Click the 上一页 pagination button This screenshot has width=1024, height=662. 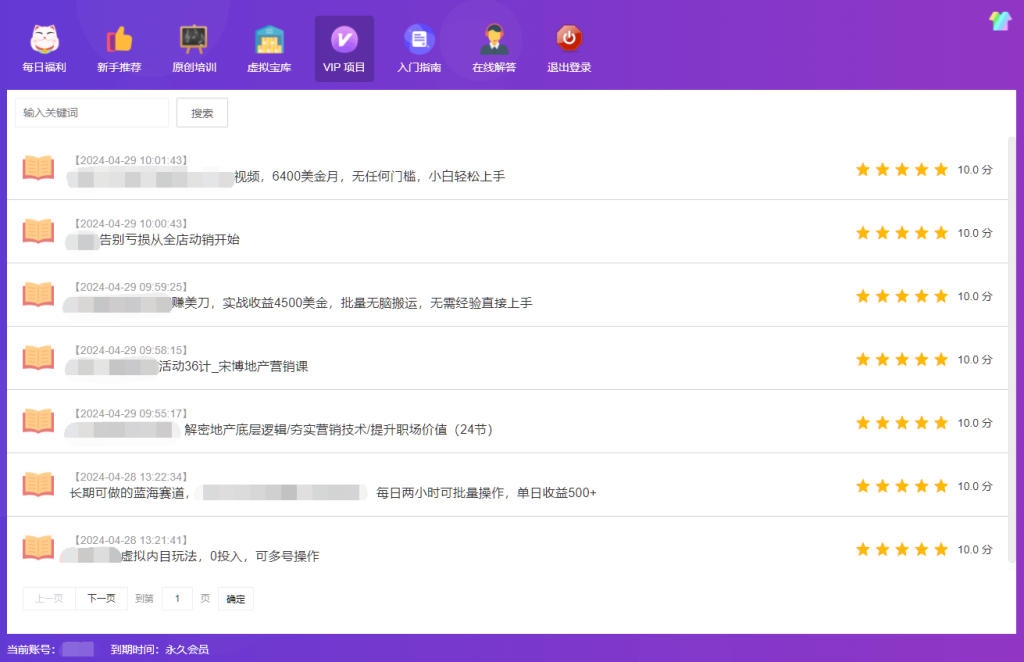pyautogui.click(x=49, y=599)
